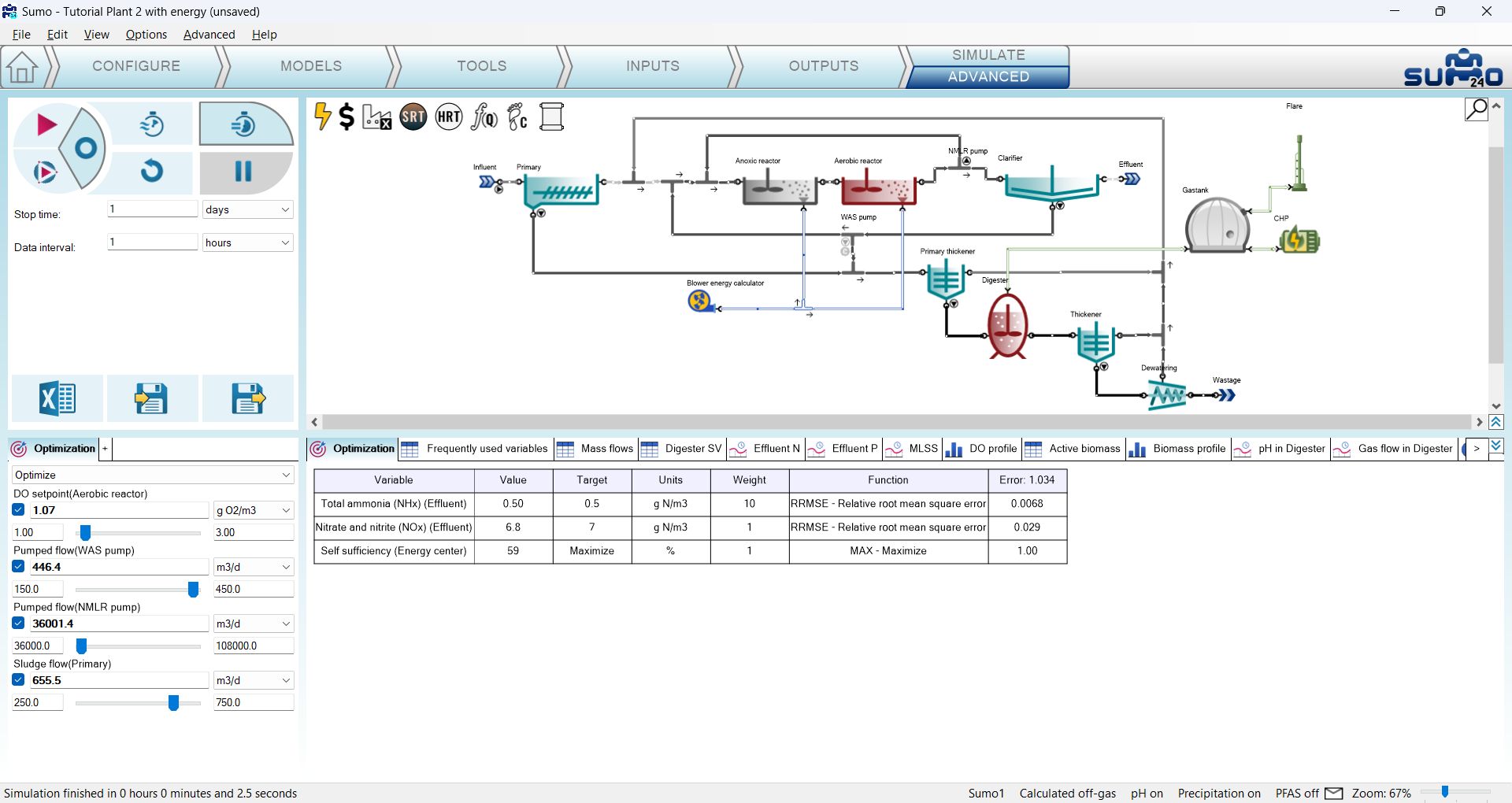Click the red Play simulation button
Viewport: 1512px width, 803px height.
click(x=46, y=124)
